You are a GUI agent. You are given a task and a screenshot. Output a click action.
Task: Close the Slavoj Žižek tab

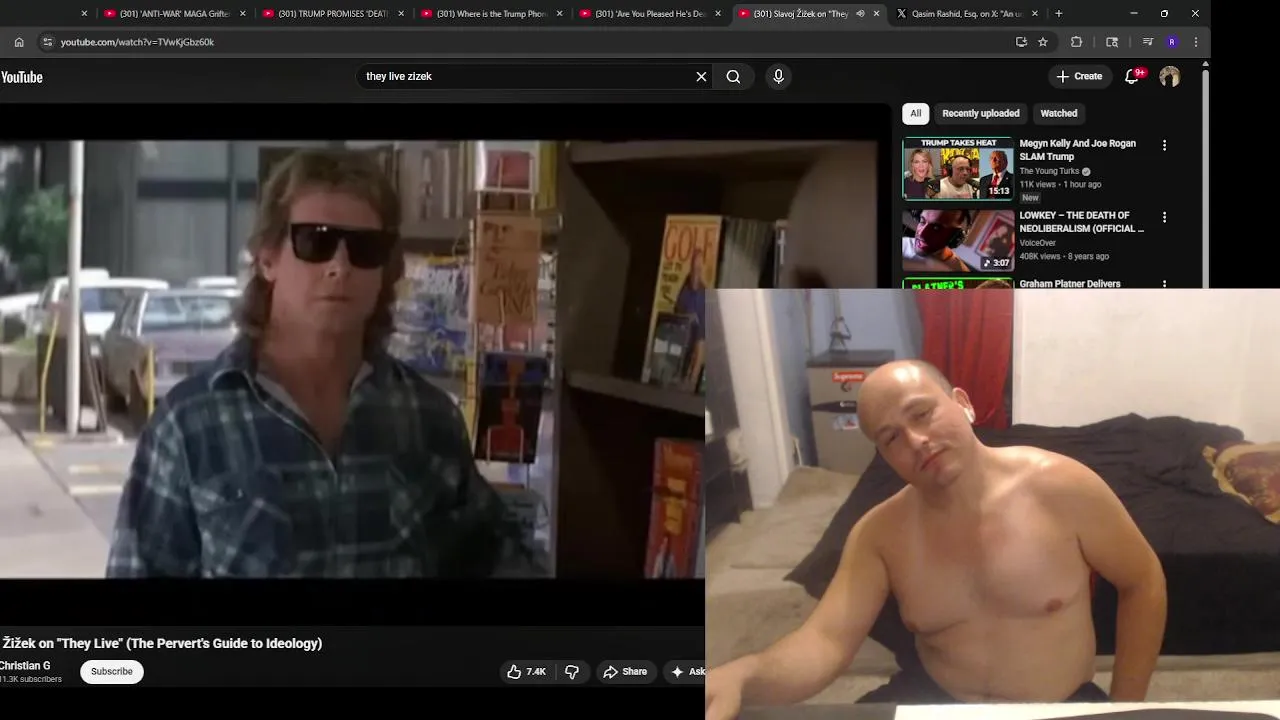coord(876,14)
